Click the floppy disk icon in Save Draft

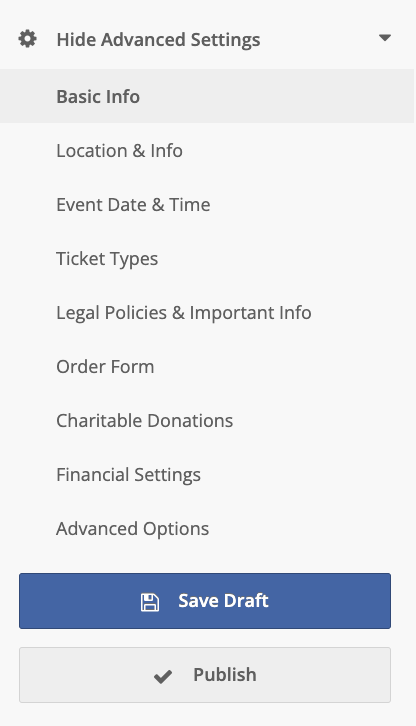(150, 602)
